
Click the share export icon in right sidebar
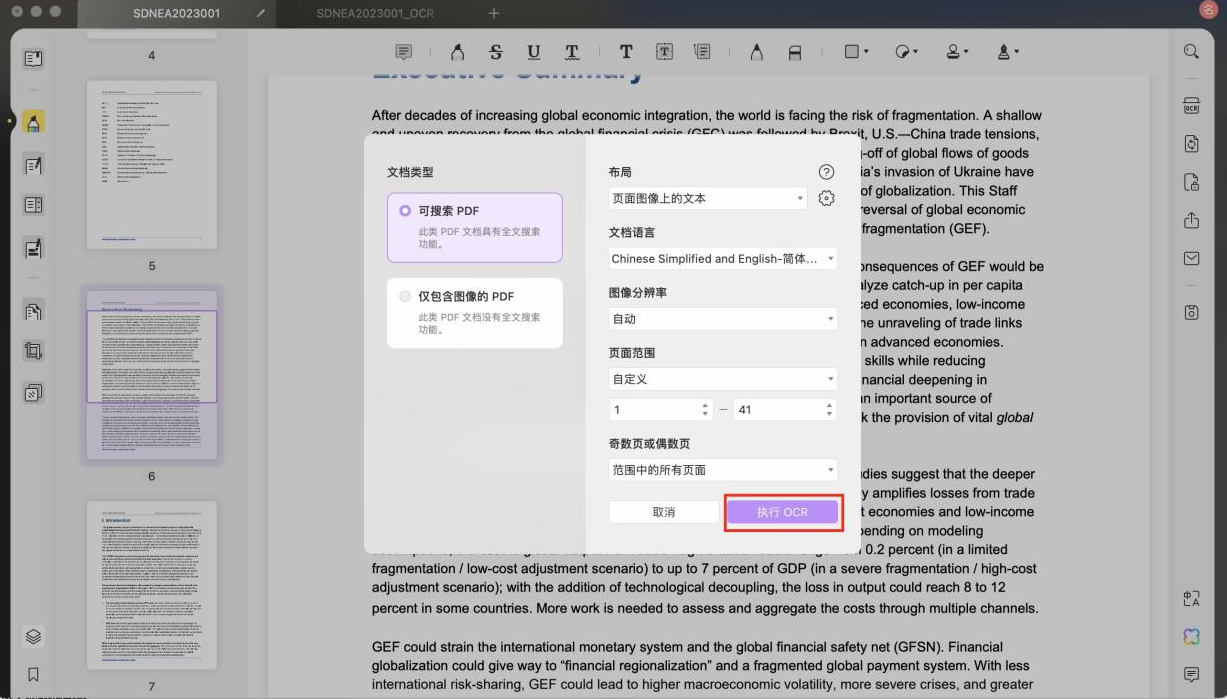pos(1191,220)
